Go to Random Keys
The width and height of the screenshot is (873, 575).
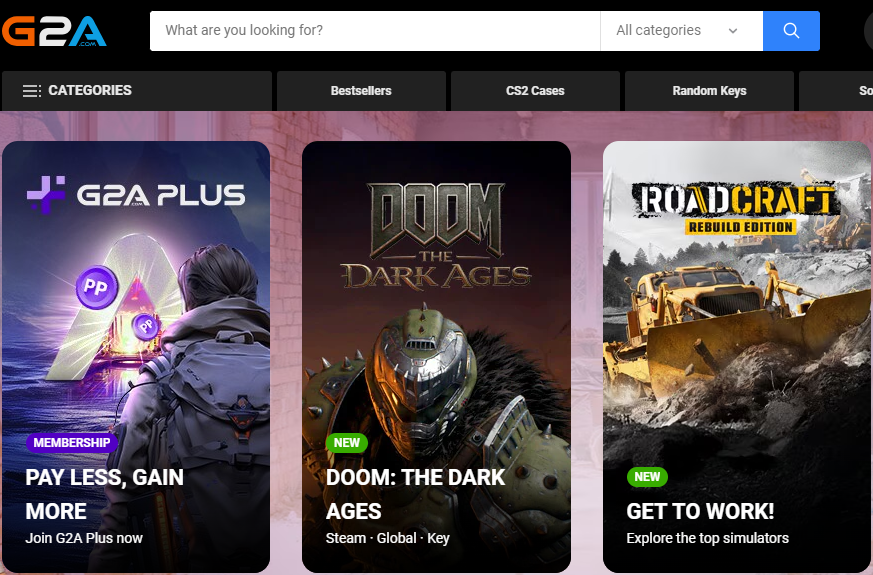coord(709,91)
